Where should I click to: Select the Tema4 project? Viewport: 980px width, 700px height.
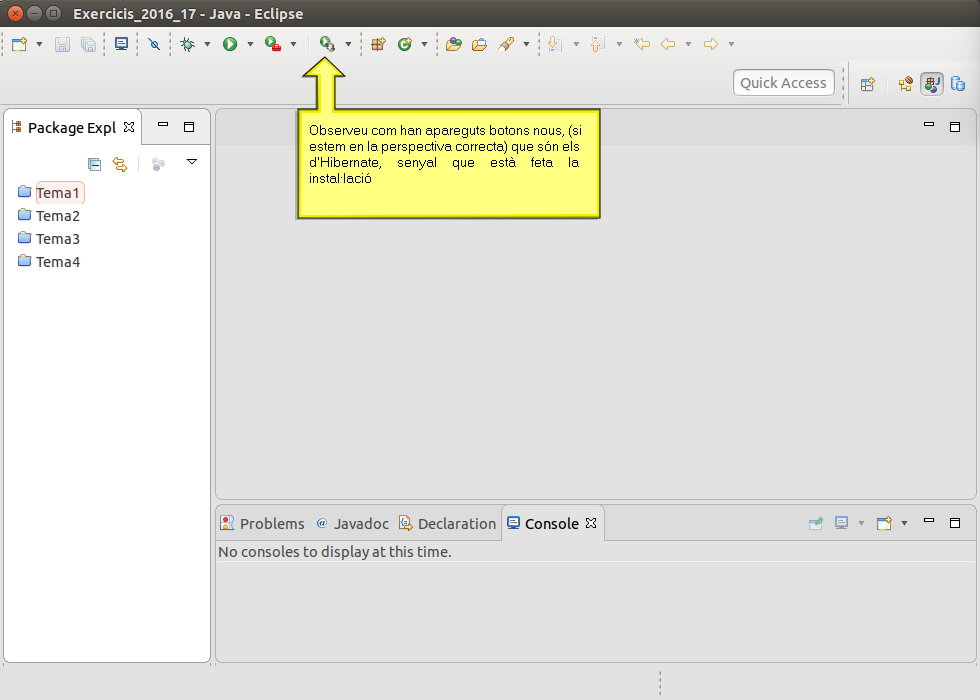(49, 262)
